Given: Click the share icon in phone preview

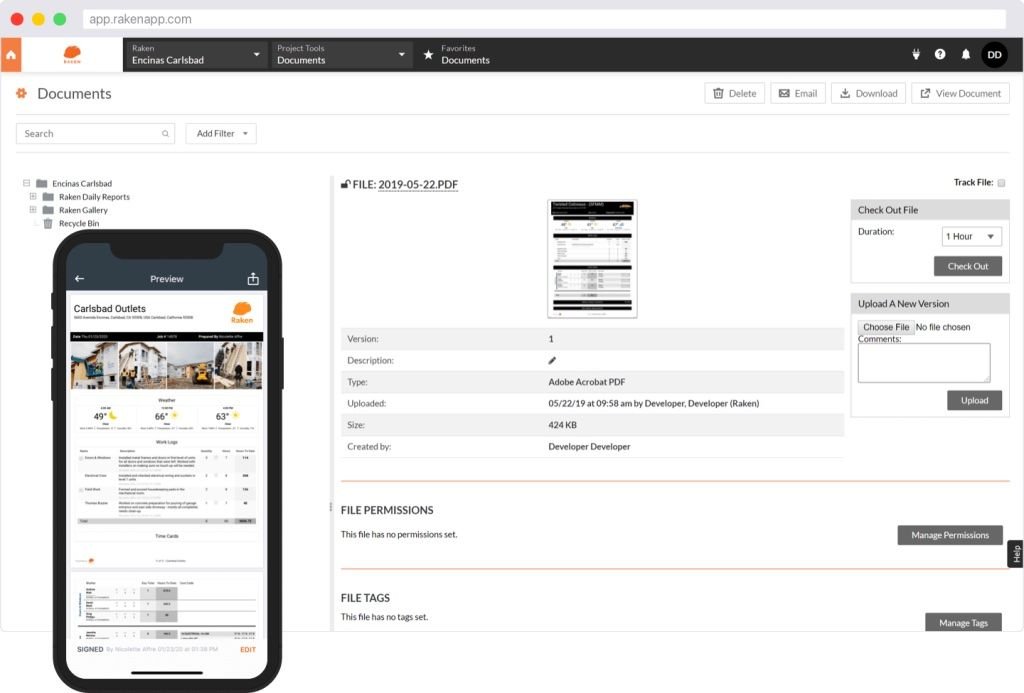Looking at the screenshot, I should coord(253,279).
